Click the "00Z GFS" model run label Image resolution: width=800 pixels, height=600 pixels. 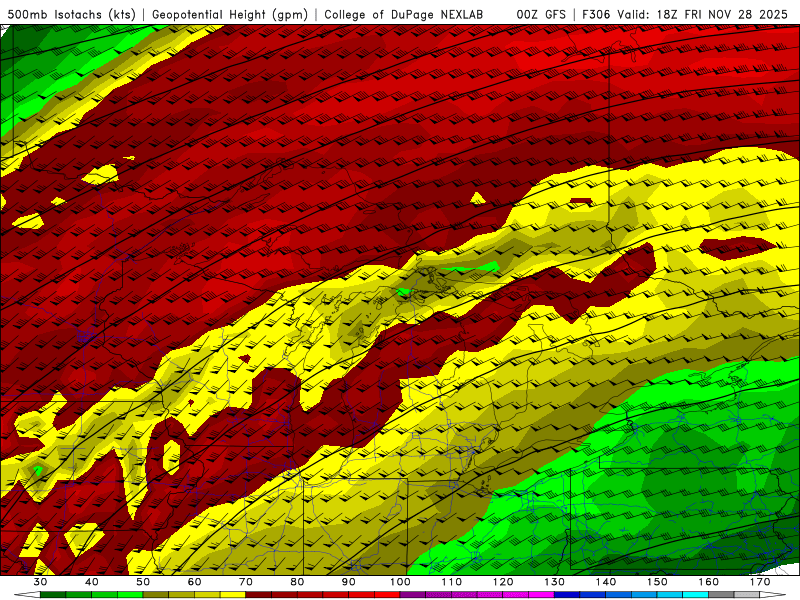click(541, 15)
